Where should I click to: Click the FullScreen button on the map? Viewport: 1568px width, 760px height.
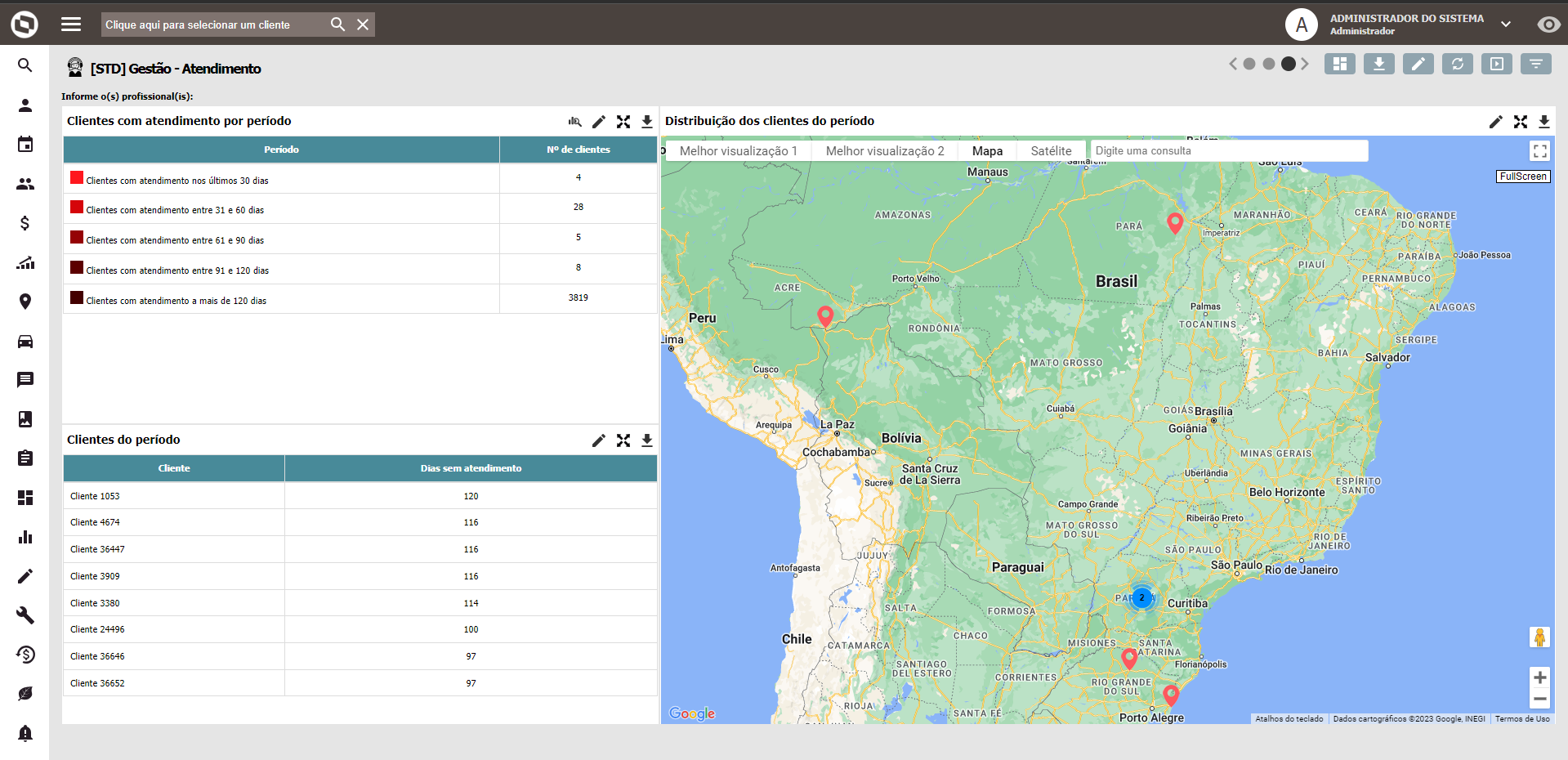tap(1523, 177)
